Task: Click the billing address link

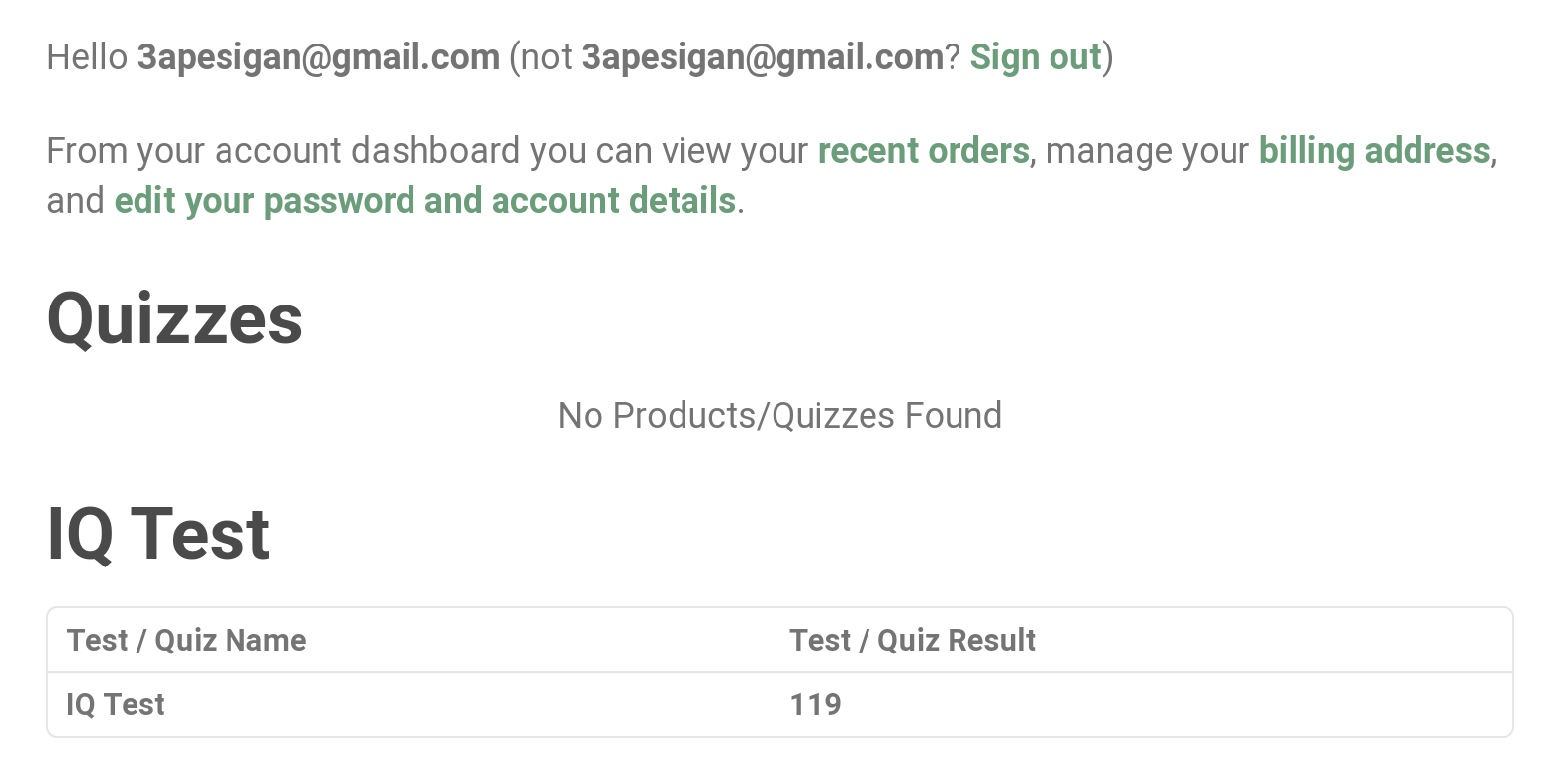Action: pos(1374,151)
